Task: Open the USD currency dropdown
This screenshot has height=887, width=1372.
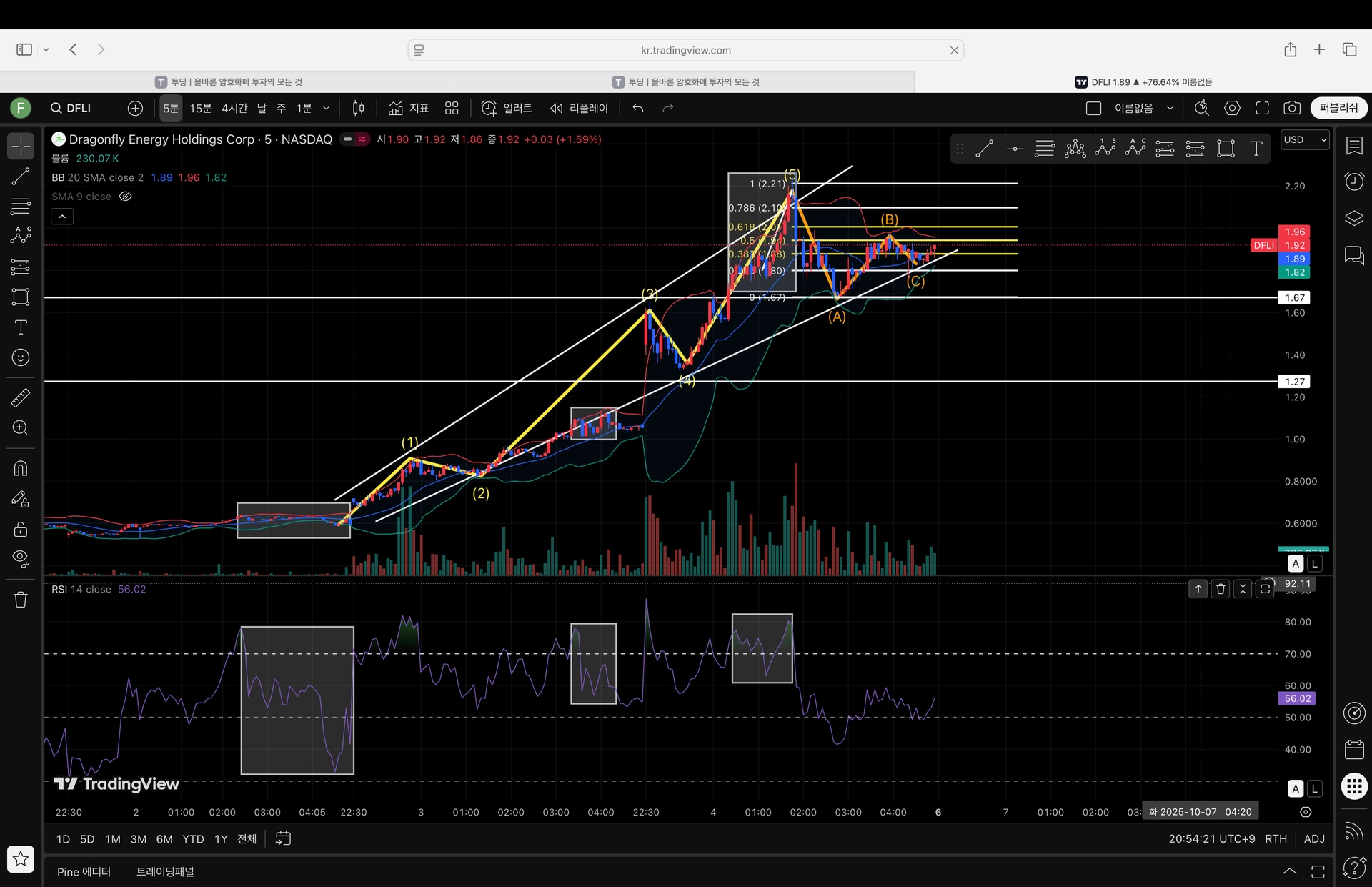Action: tap(1304, 140)
